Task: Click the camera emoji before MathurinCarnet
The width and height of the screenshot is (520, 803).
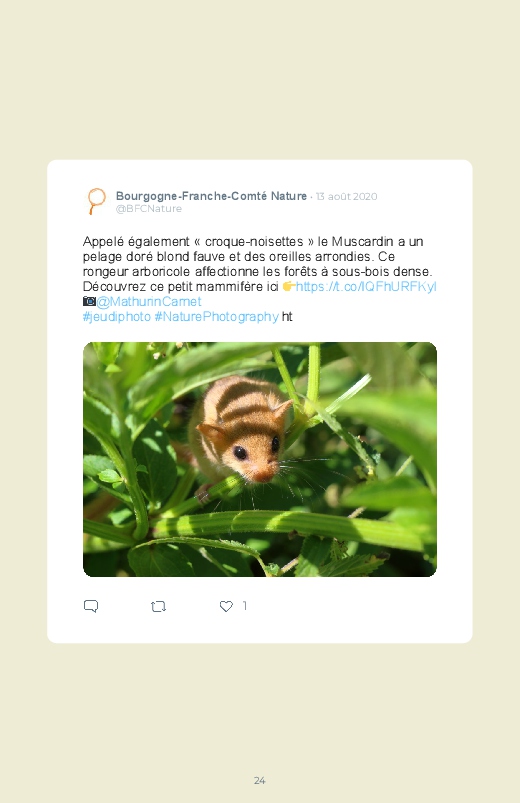Action: pyautogui.click(x=89, y=301)
